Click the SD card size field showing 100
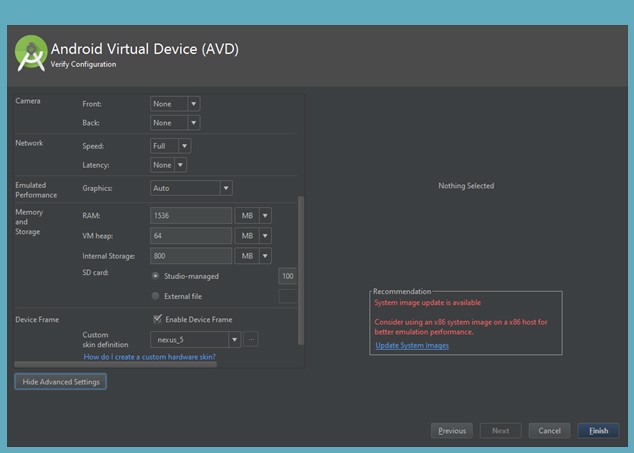Image resolution: width=634 pixels, height=453 pixels. (287, 276)
